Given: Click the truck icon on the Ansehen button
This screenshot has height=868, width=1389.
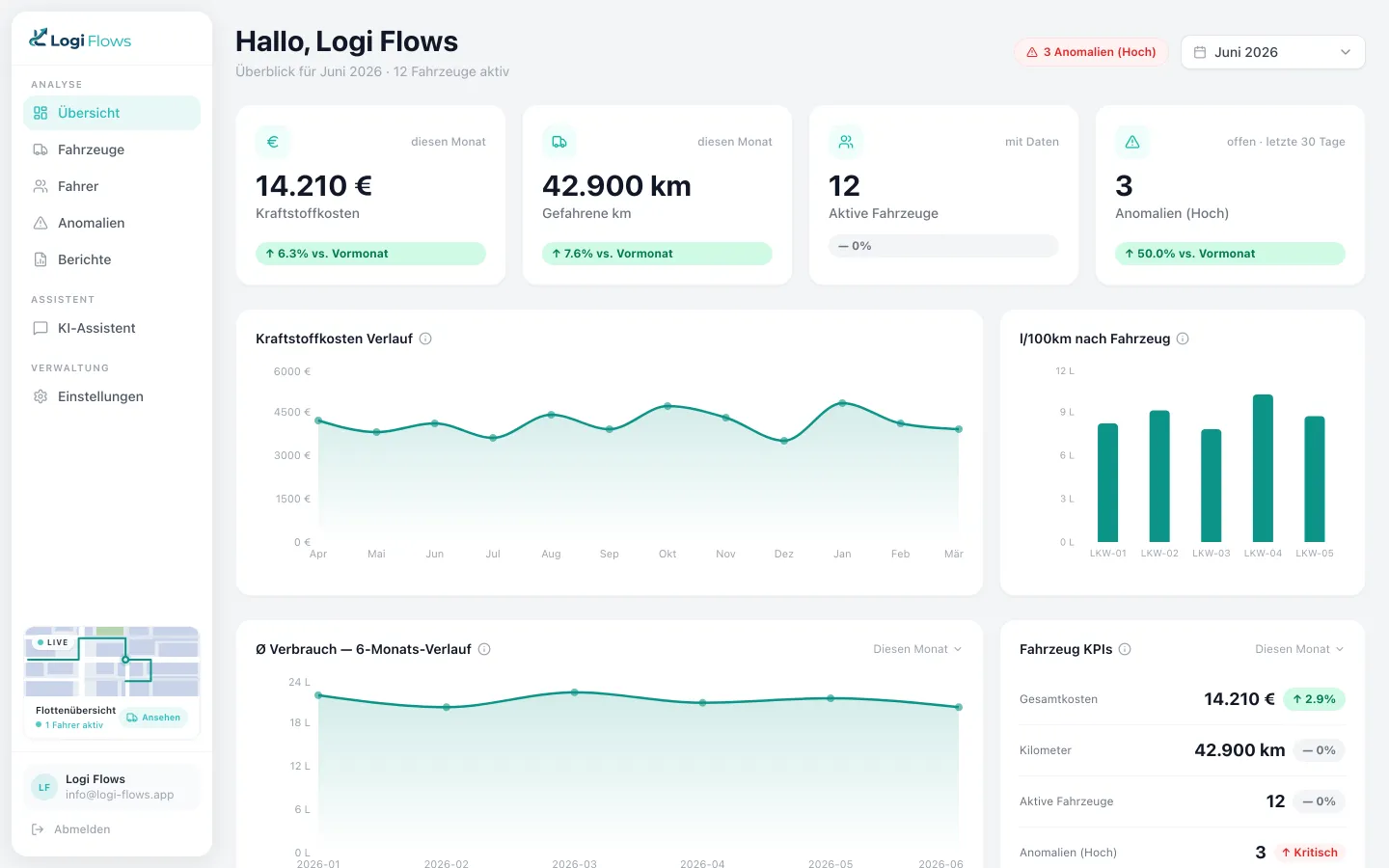Looking at the screenshot, I should tap(132, 718).
